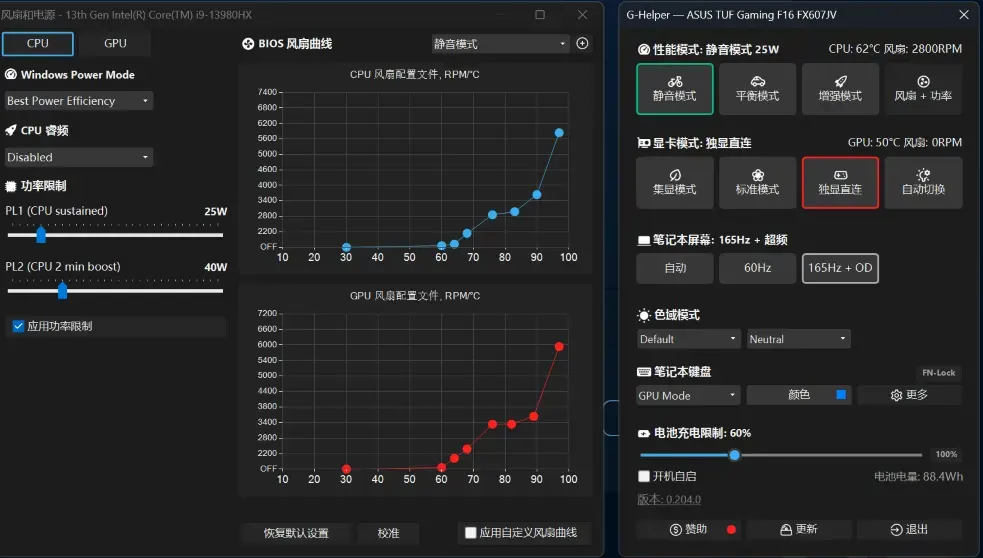This screenshot has width=983, height=558.
Task: Select 集显模式 Eco GPU mode
Action: click(x=675, y=182)
